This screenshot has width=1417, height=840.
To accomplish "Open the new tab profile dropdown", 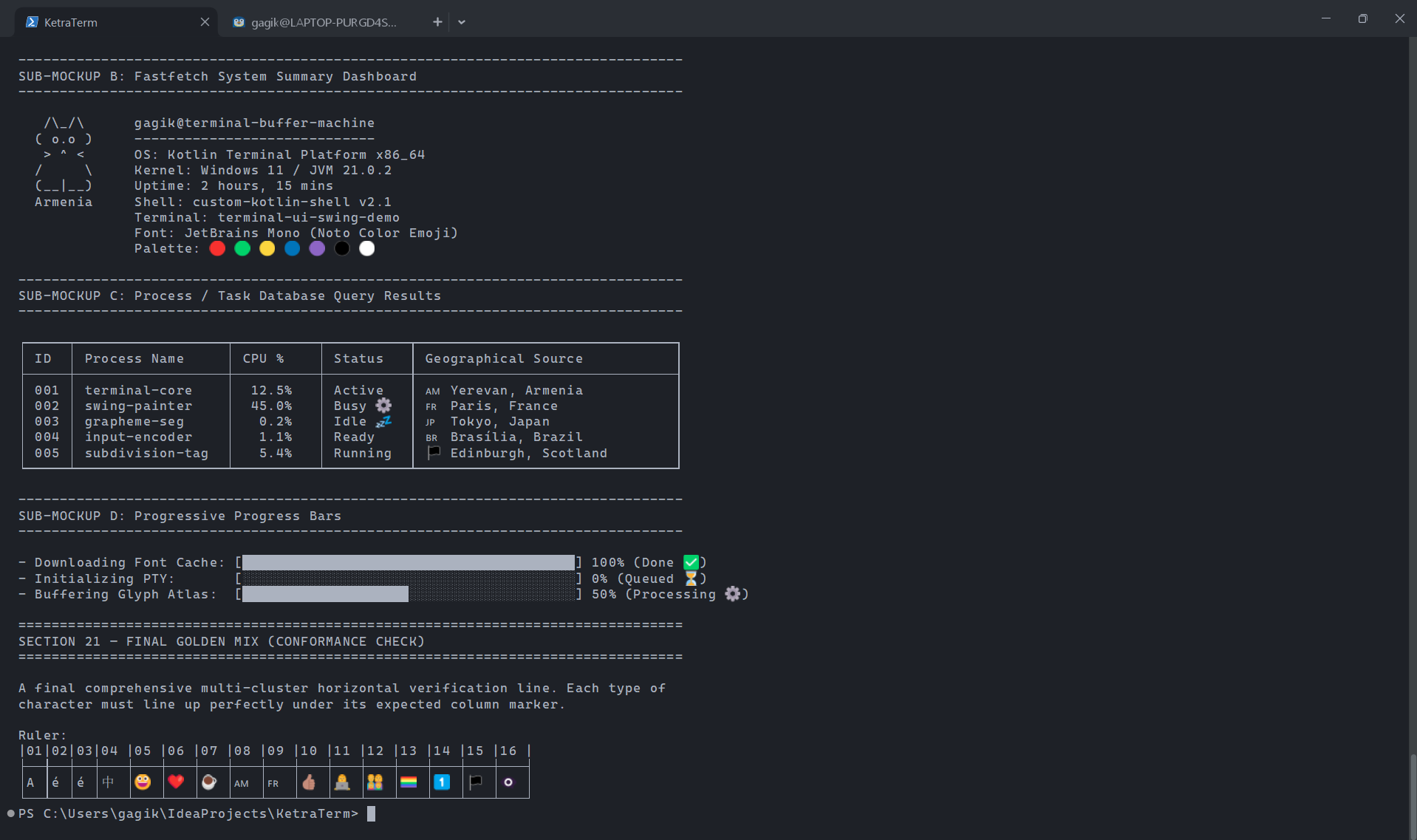I will (x=462, y=22).
